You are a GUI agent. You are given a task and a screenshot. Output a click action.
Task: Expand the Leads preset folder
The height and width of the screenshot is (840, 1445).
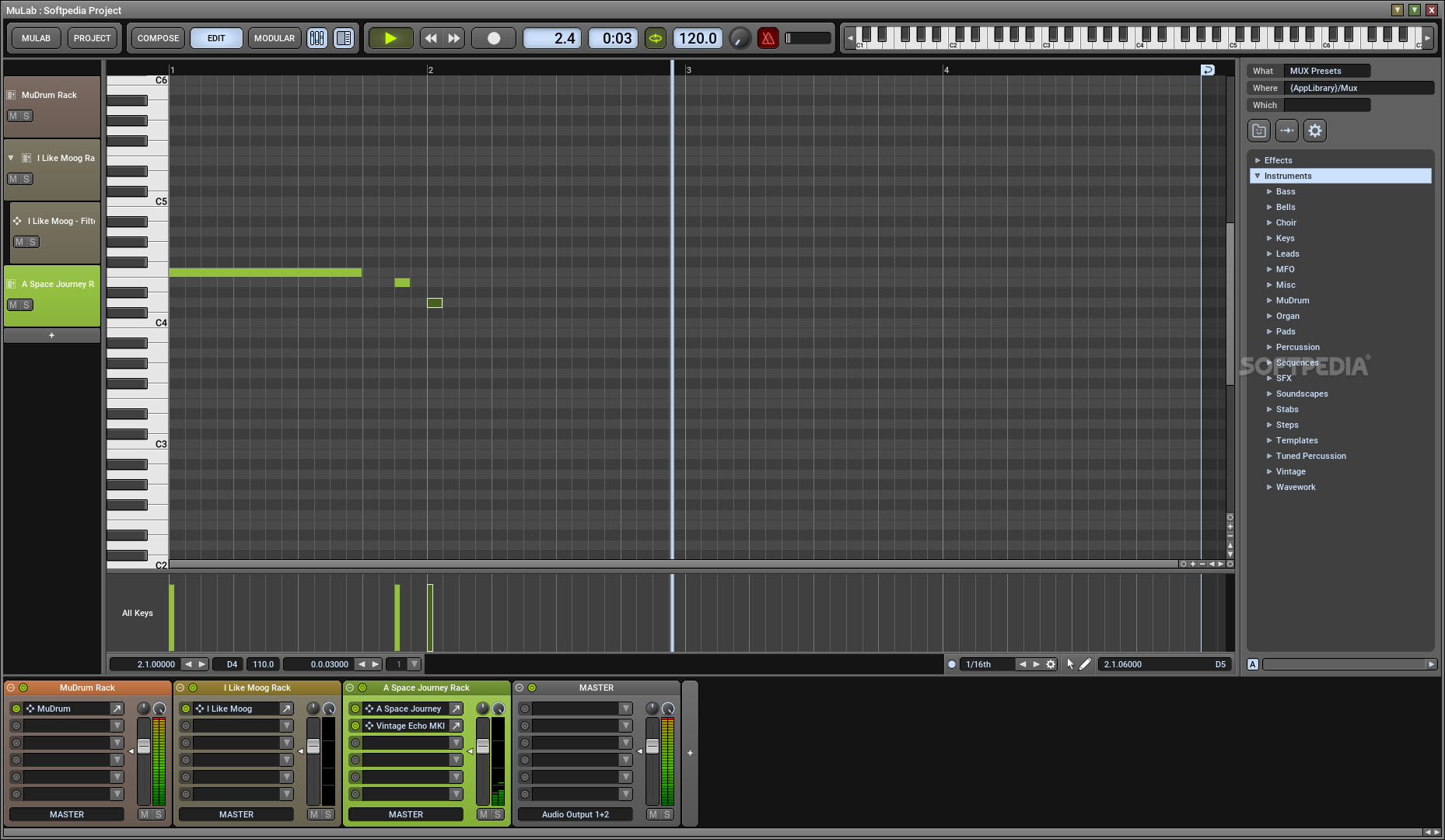click(x=1269, y=254)
